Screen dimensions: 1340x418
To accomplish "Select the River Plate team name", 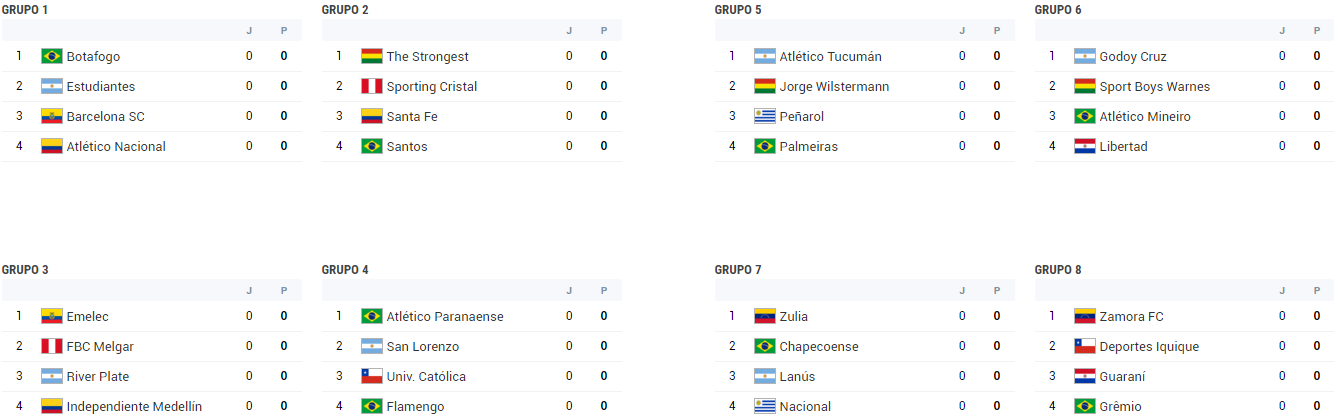I will click(98, 376).
